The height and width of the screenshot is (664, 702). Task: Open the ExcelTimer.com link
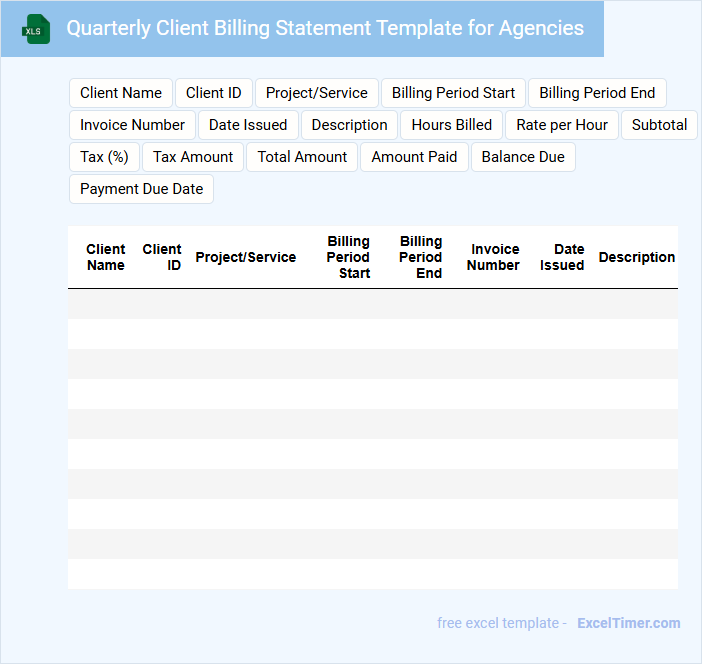(x=628, y=623)
